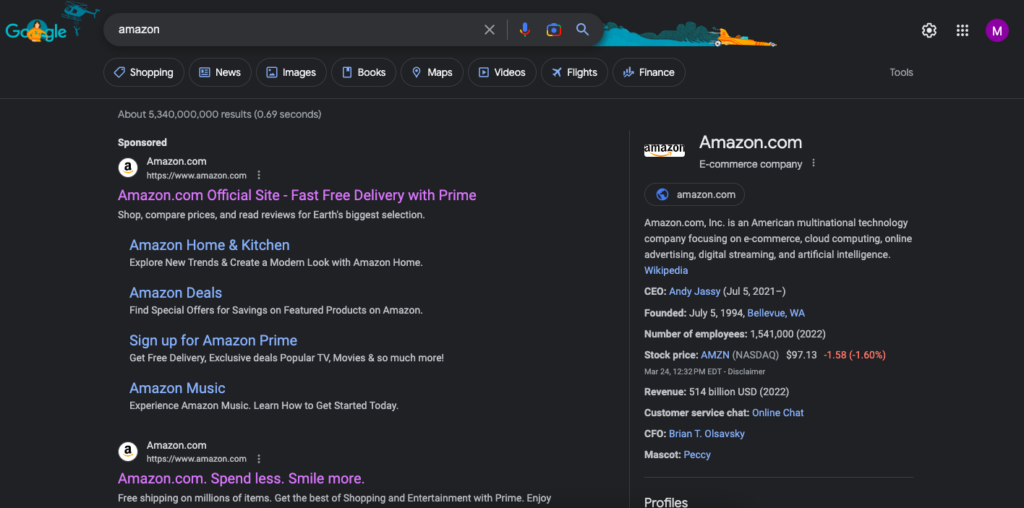This screenshot has width=1024, height=508.
Task: Switch to Books results
Action: [x=364, y=72]
